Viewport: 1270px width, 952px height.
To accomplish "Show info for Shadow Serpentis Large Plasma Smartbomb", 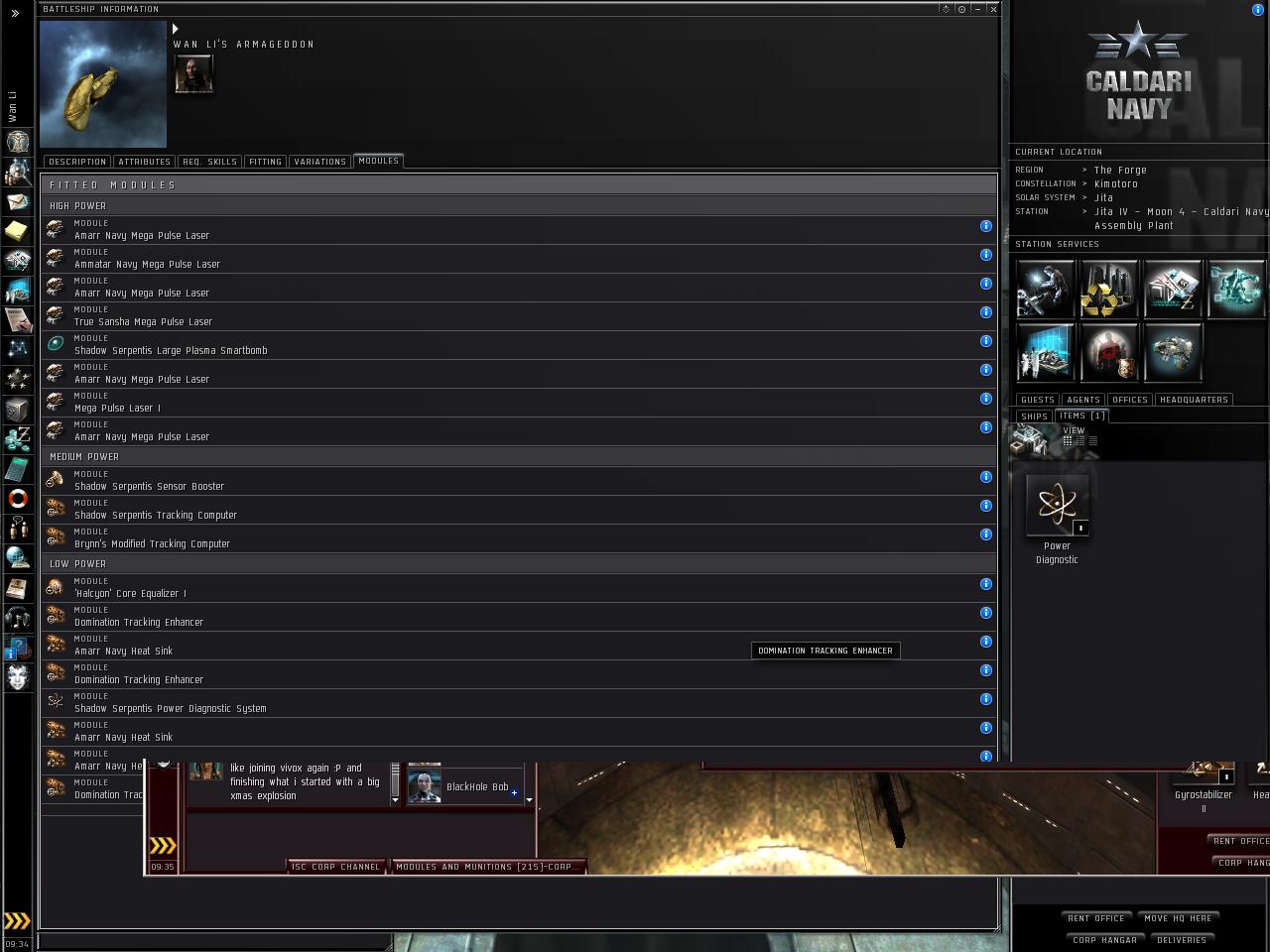I will pyautogui.click(x=985, y=341).
